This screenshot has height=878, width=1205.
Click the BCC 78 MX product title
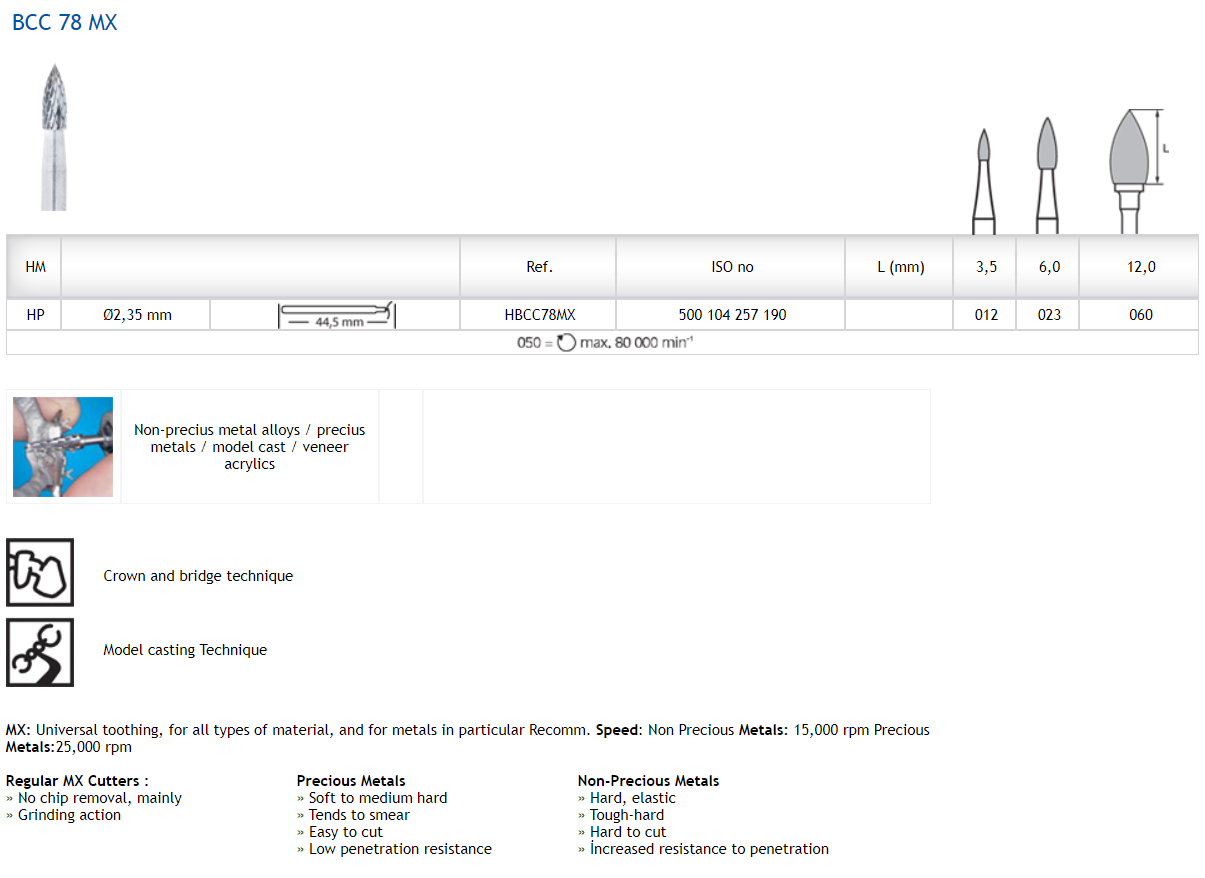(x=64, y=22)
